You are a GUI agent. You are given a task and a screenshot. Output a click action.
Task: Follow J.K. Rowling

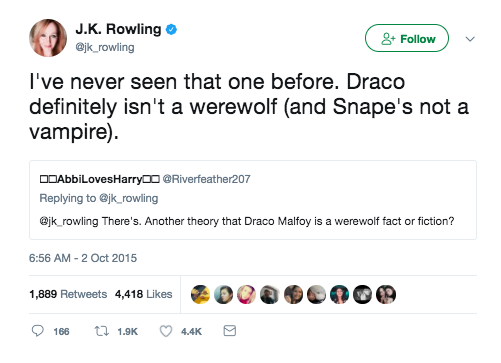[x=407, y=38]
